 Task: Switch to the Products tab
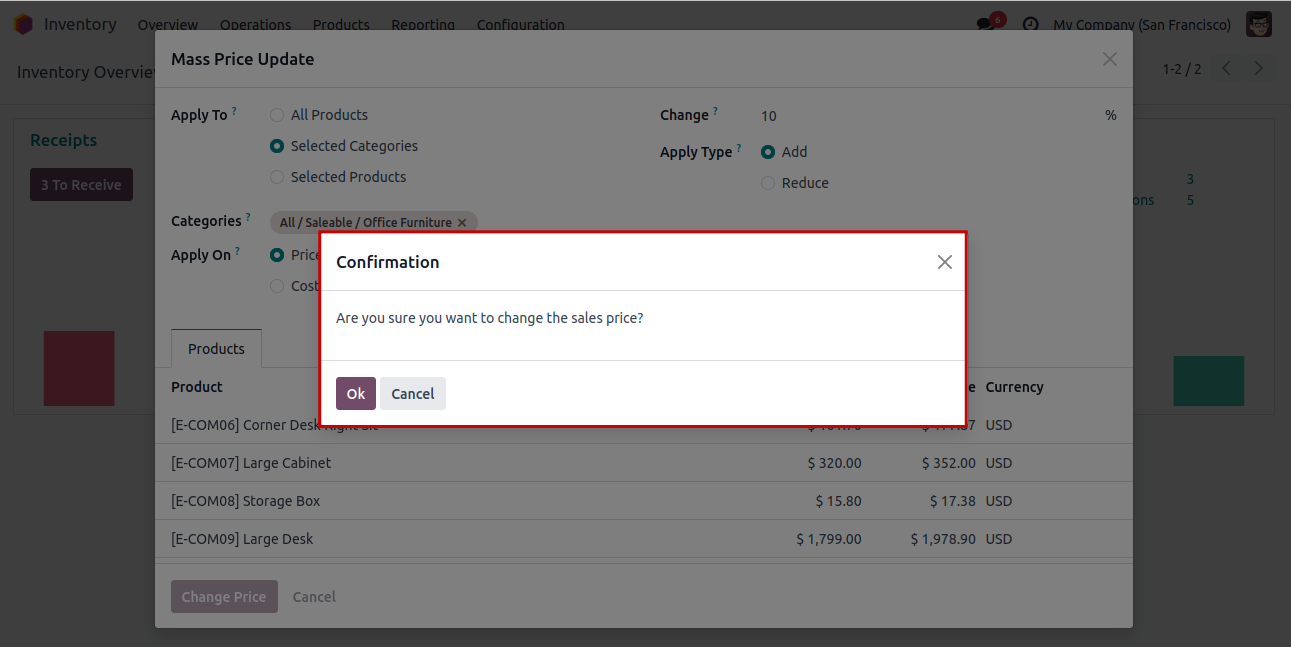(216, 349)
